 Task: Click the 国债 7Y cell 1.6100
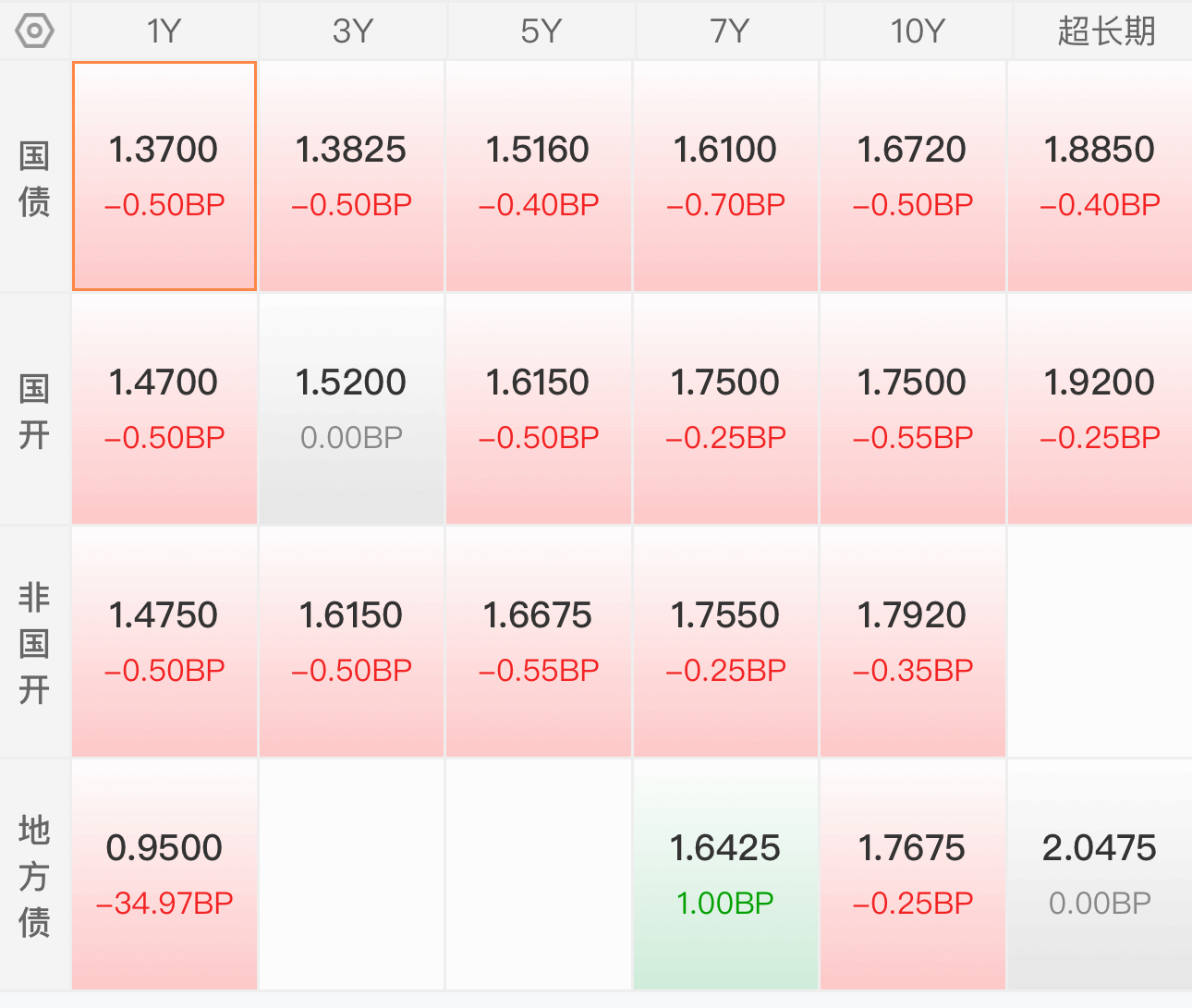[725, 176]
